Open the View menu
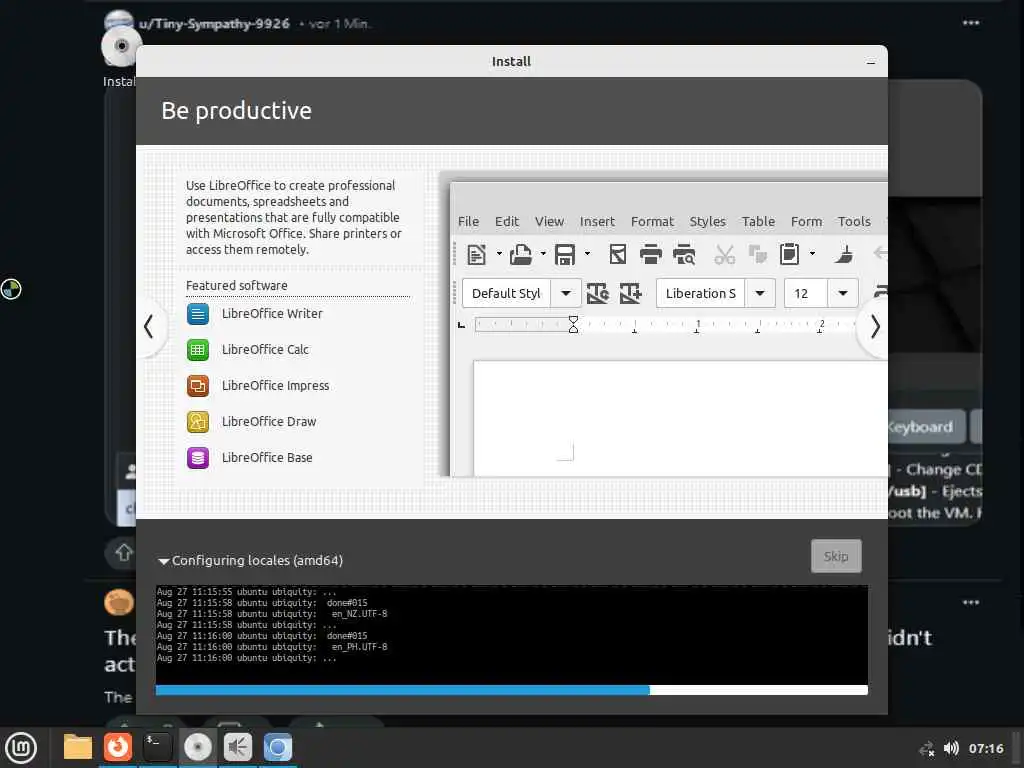The height and width of the screenshot is (768, 1024). (x=549, y=222)
